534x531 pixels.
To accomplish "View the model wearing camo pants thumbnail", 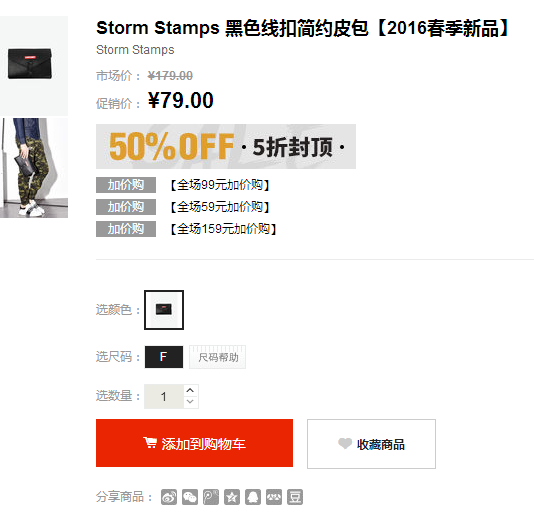I will (33, 168).
